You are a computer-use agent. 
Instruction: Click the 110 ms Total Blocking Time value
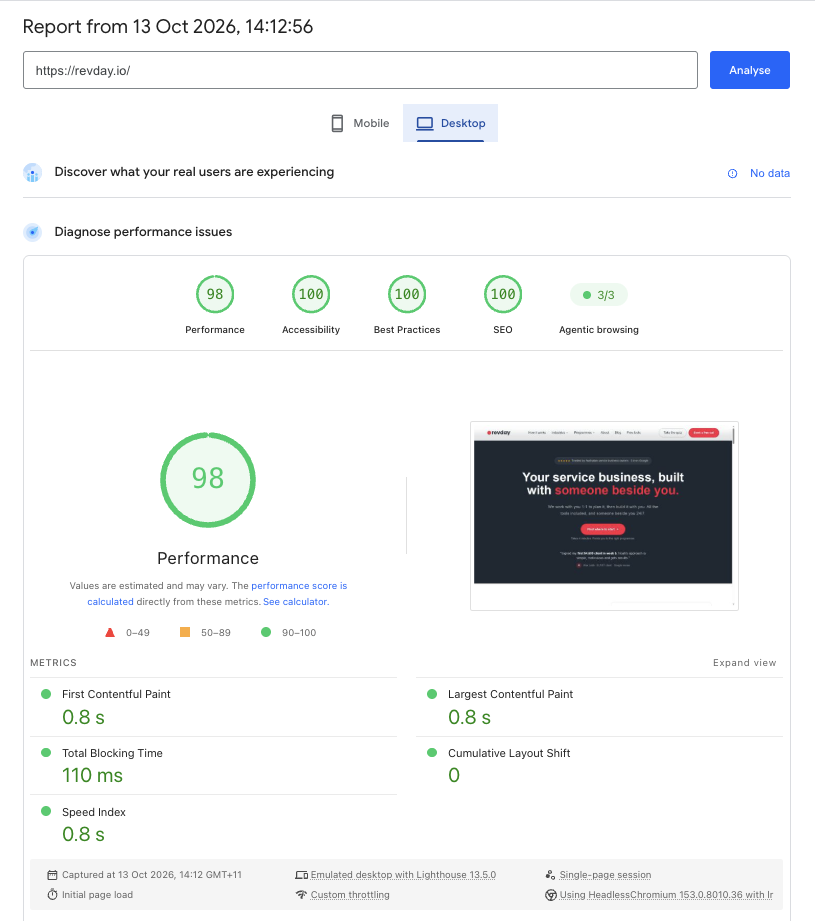(92, 775)
